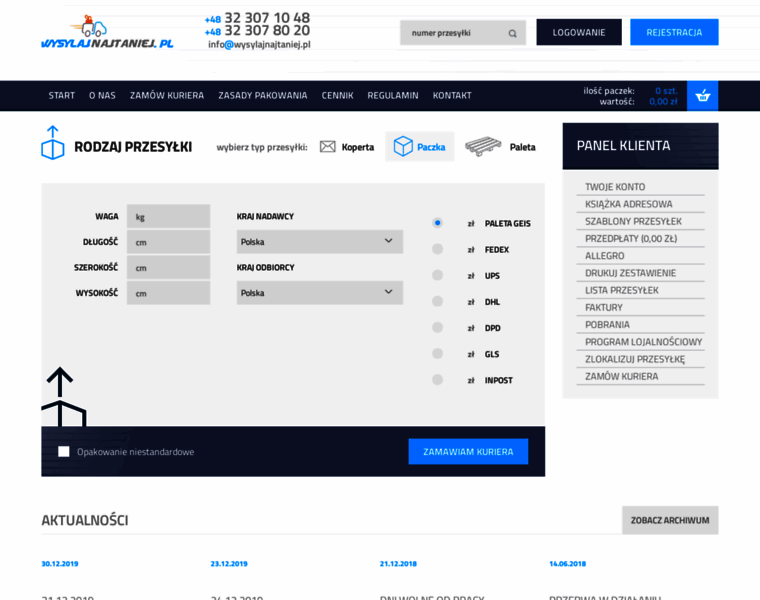
Task: Enable Opakowanie niestandardowe checkbox
Action: click(63, 452)
